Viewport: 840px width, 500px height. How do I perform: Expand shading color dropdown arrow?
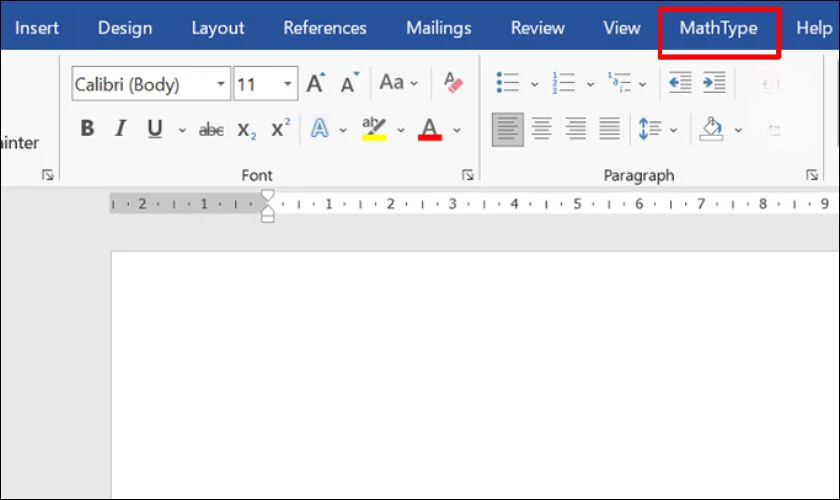tap(738, 130)
